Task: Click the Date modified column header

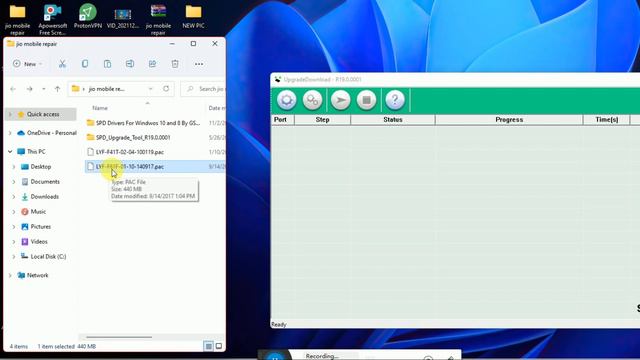Action: pos(216,108)
